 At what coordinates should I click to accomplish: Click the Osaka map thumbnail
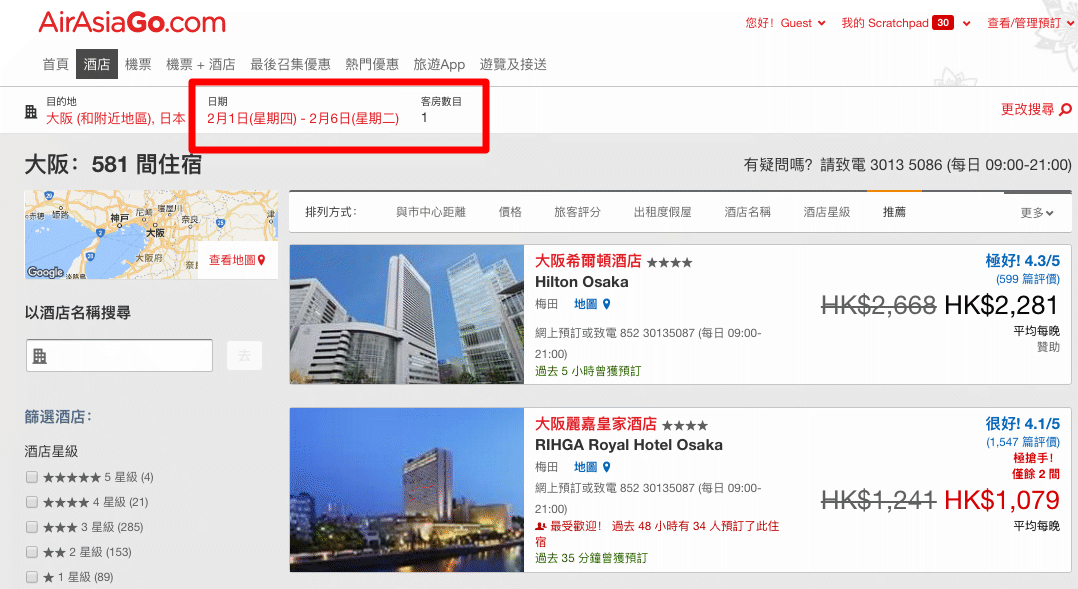[x=151, y=234]
